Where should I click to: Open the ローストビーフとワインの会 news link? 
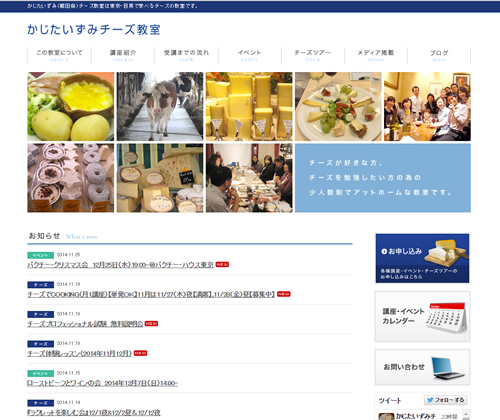102,383
